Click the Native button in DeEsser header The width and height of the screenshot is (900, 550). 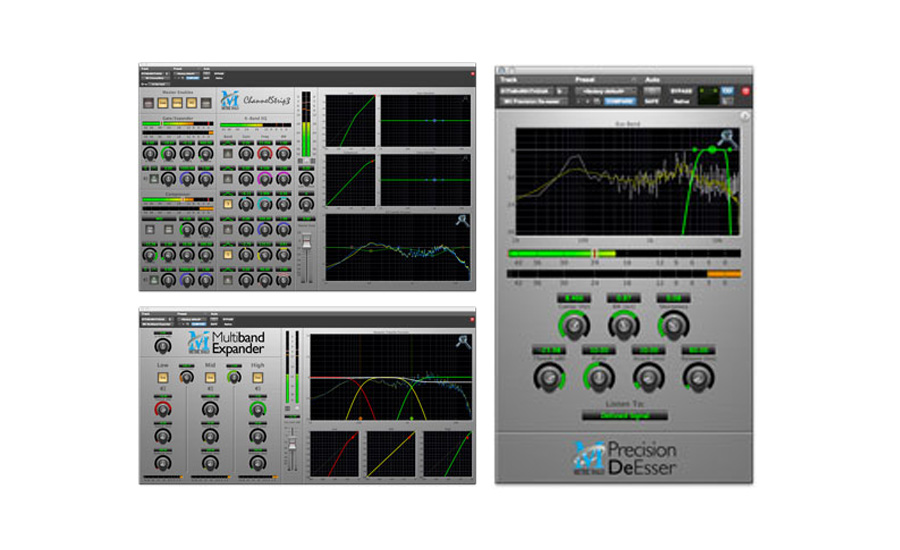pos(681,101)
